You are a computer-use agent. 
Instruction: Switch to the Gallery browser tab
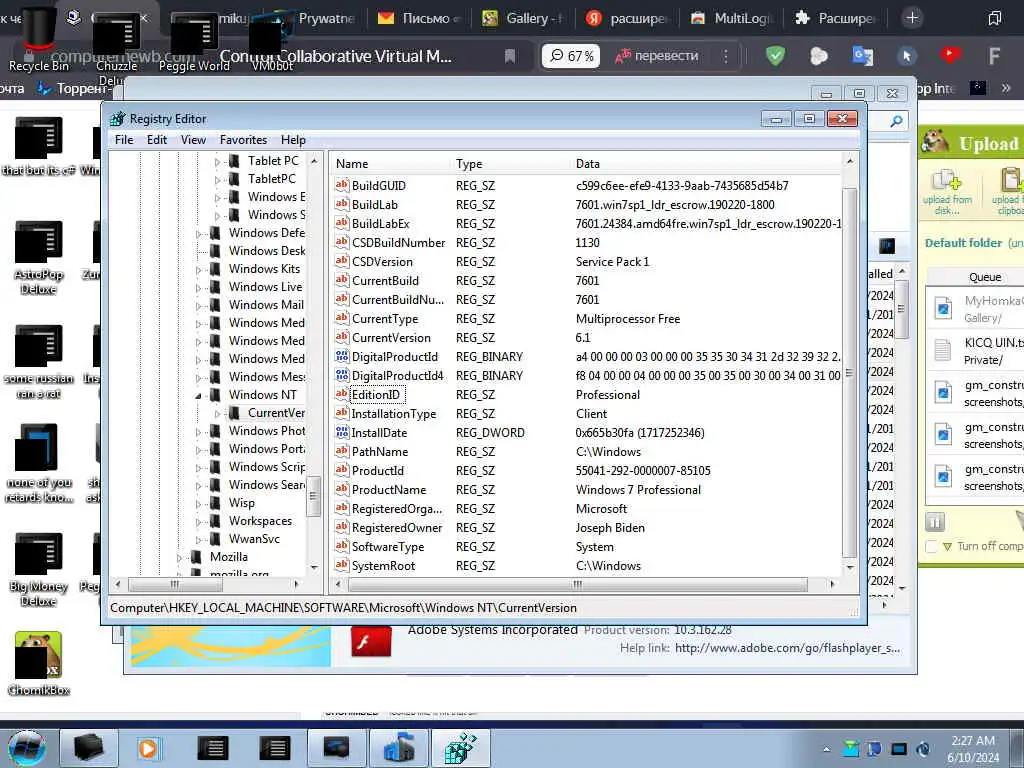click(522, 18)
